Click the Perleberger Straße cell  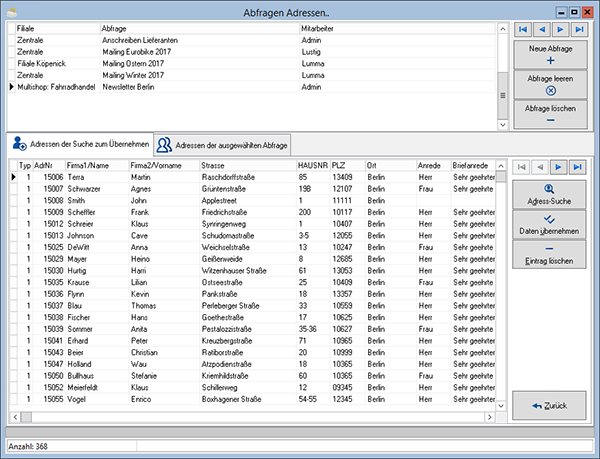coord(248,306)
